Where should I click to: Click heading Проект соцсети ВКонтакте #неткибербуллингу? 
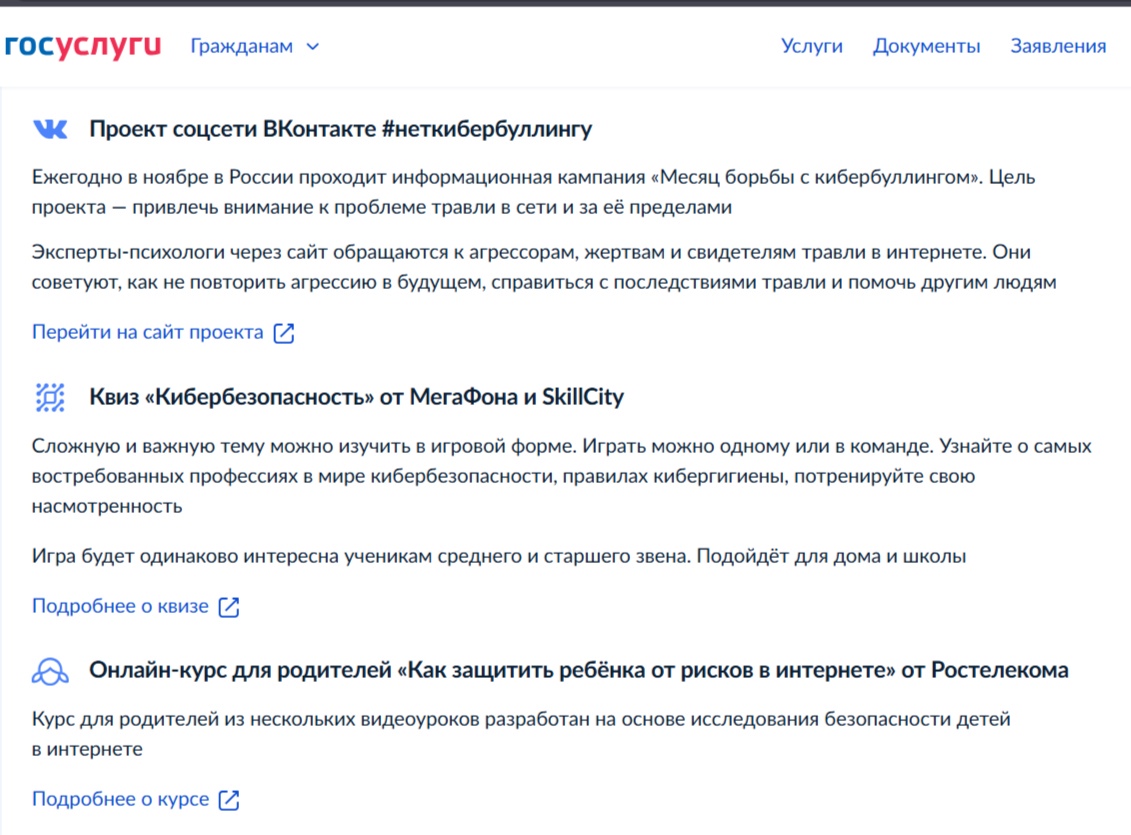coord(340,129)
